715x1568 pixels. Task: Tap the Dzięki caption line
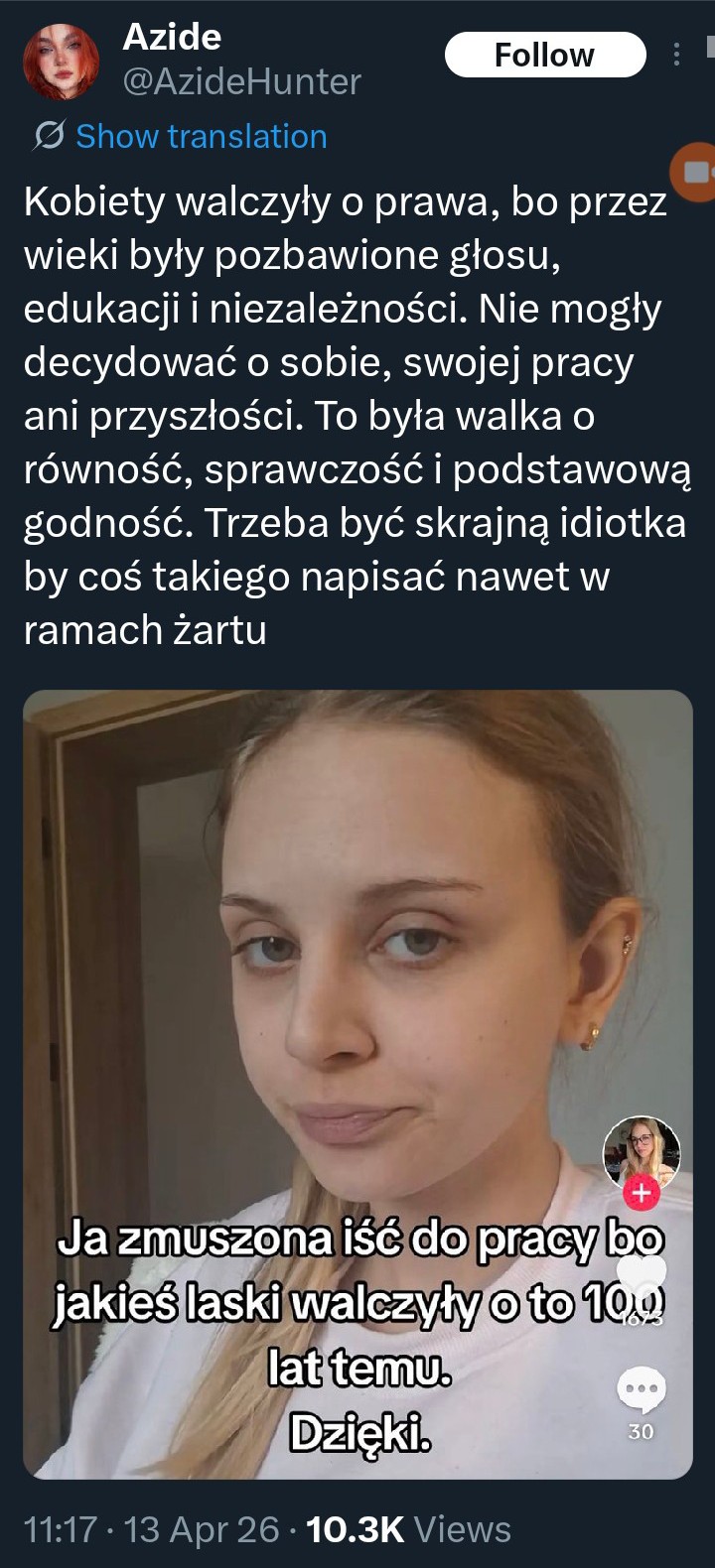[359, 1432]
